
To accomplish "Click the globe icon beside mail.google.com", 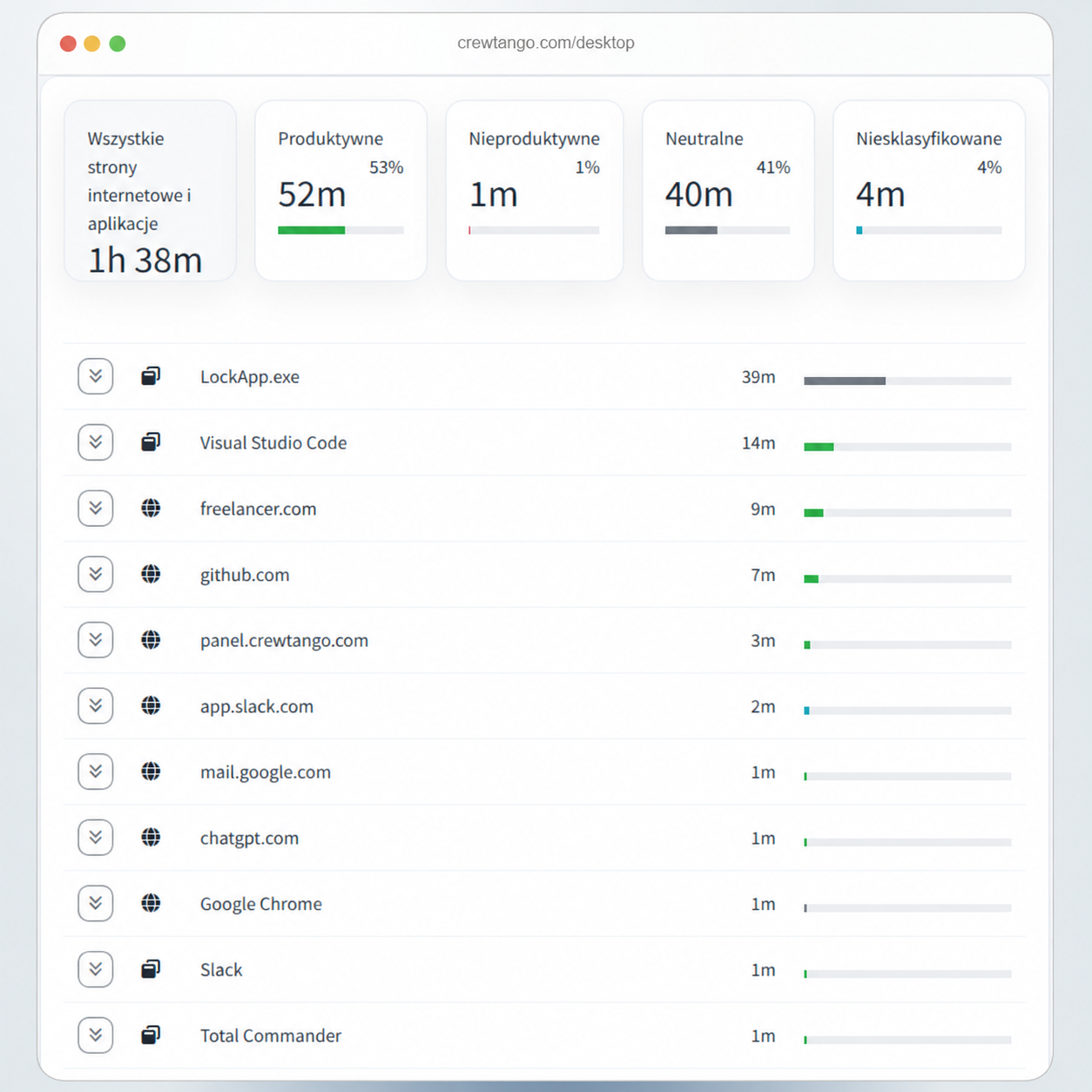I will pos(151,772).
